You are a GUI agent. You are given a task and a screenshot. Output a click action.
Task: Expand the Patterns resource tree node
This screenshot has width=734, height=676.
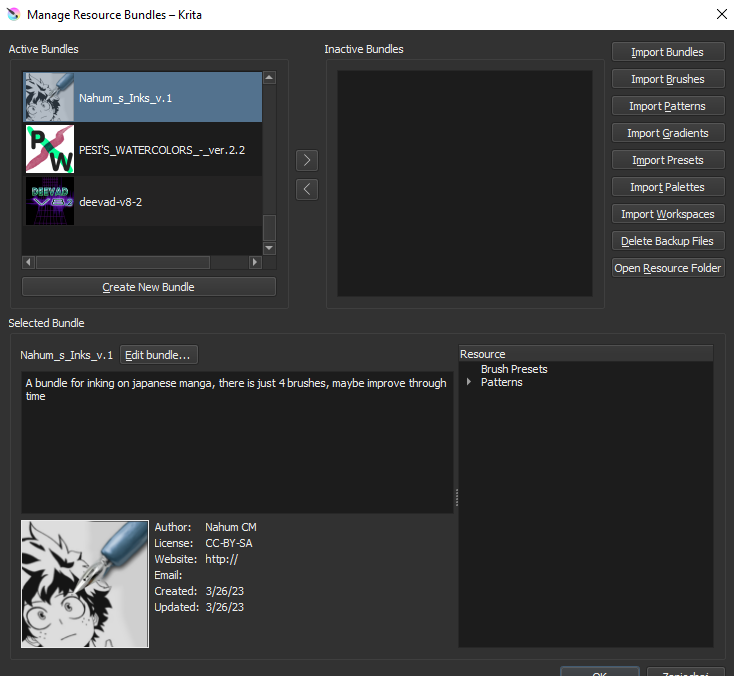pyautogui.click(x=469, y=382)
